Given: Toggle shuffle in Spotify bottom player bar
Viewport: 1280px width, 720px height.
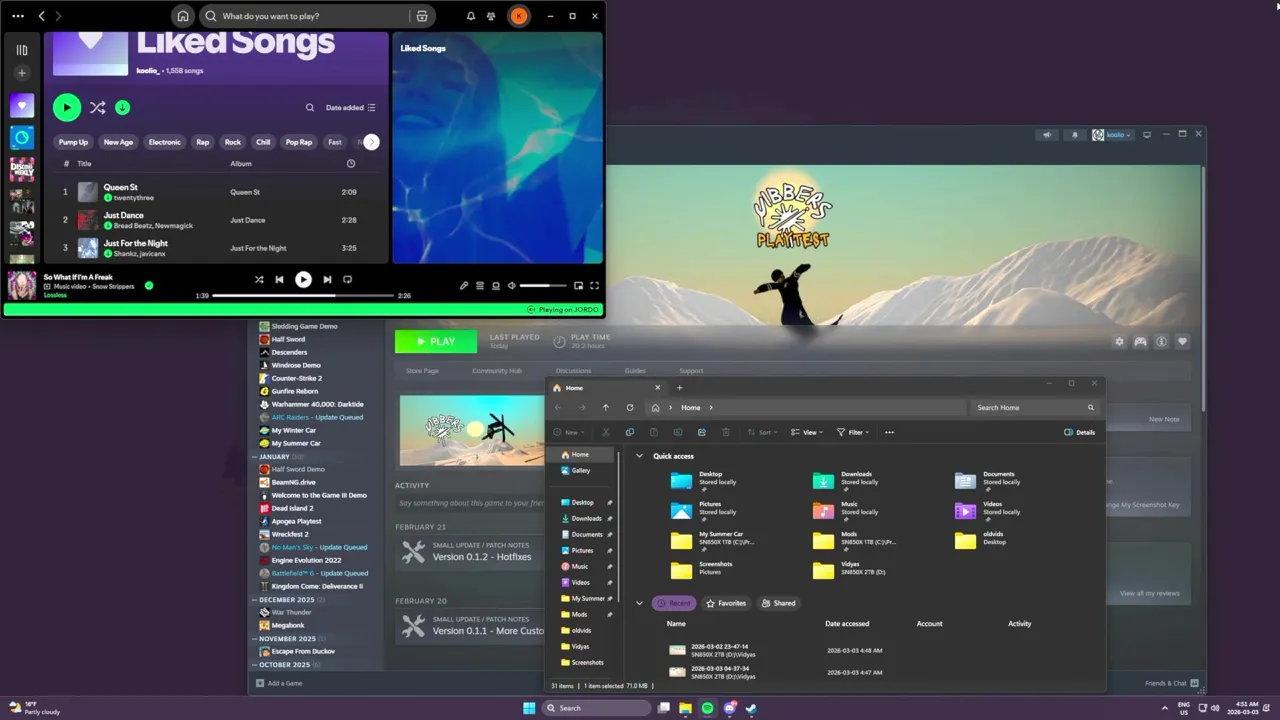Looking at the screenshot, I should (x=259, y=280).
